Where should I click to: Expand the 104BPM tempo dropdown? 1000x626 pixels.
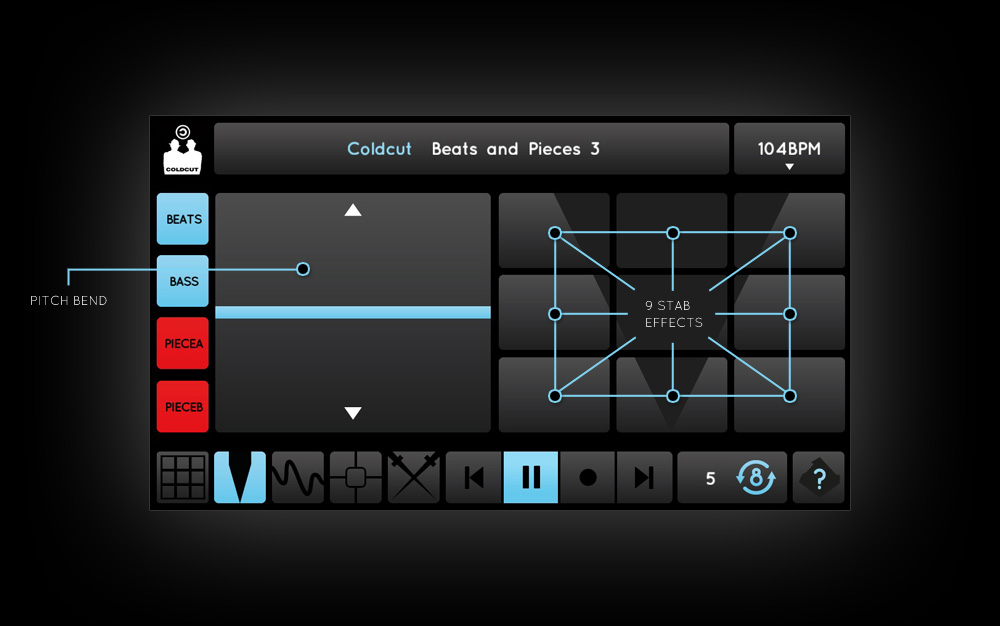pos(789,150)
